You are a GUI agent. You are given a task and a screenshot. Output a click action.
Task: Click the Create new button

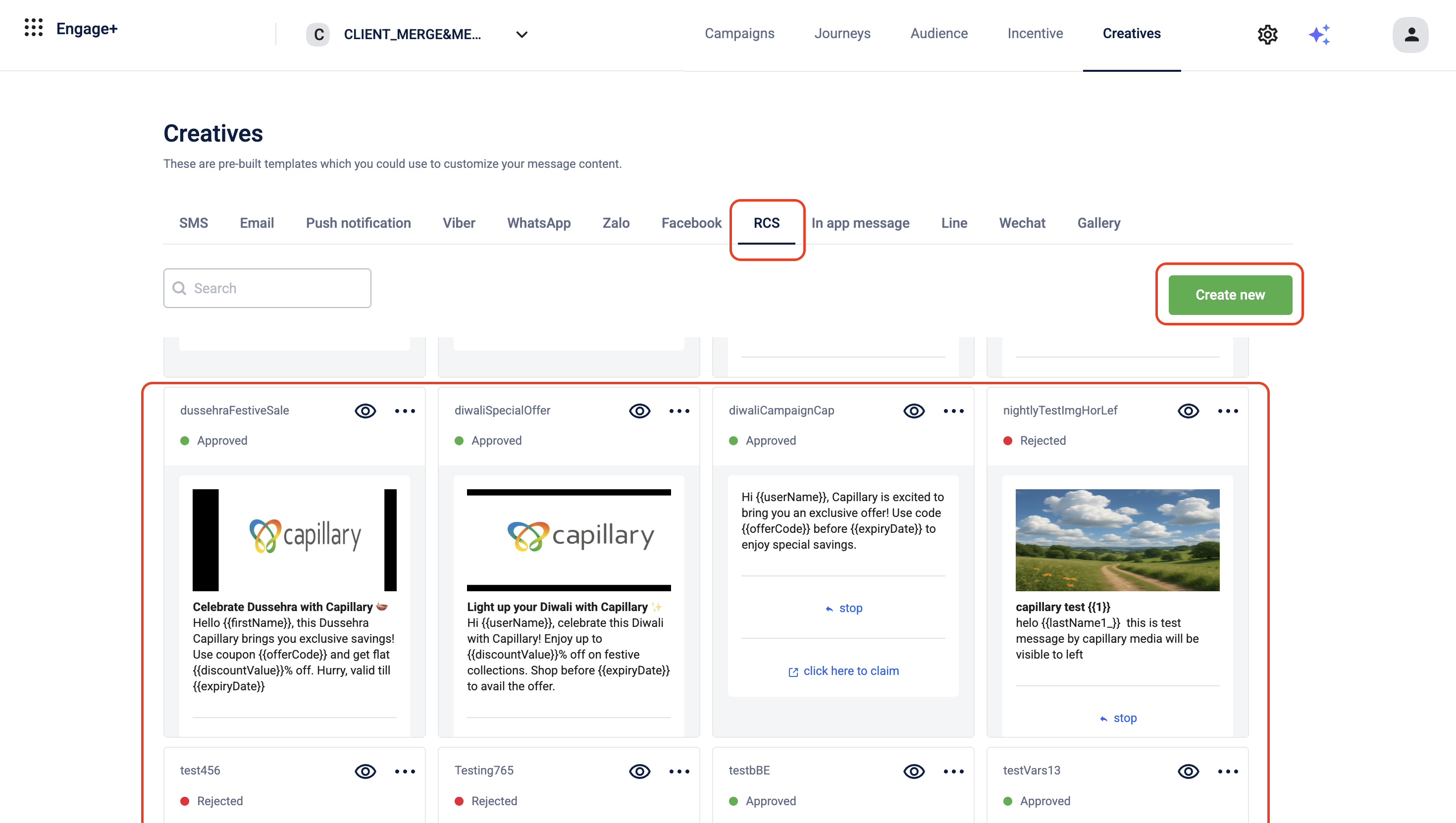point(1230,295)
